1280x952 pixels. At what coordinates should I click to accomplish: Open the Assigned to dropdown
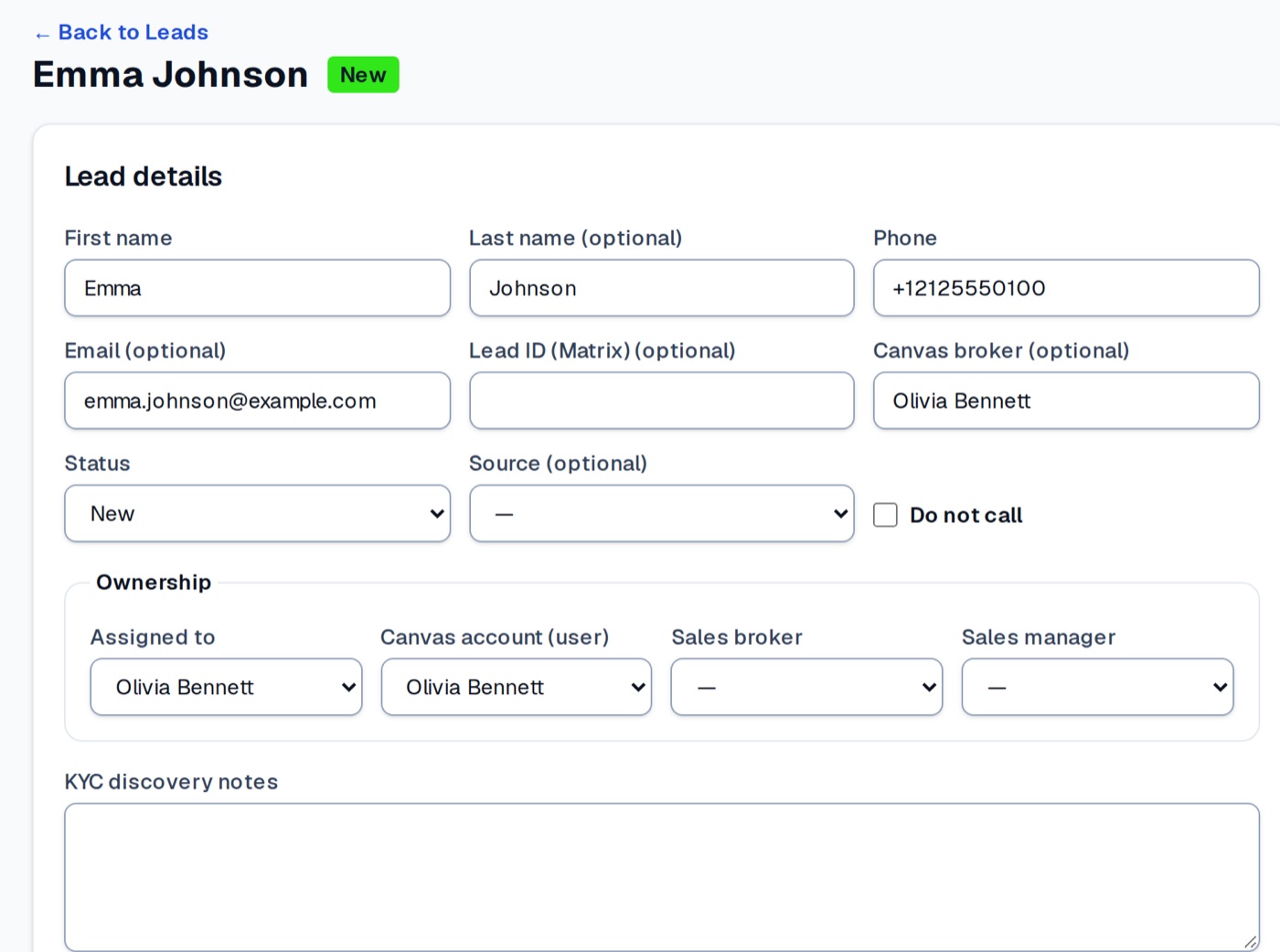226,687
